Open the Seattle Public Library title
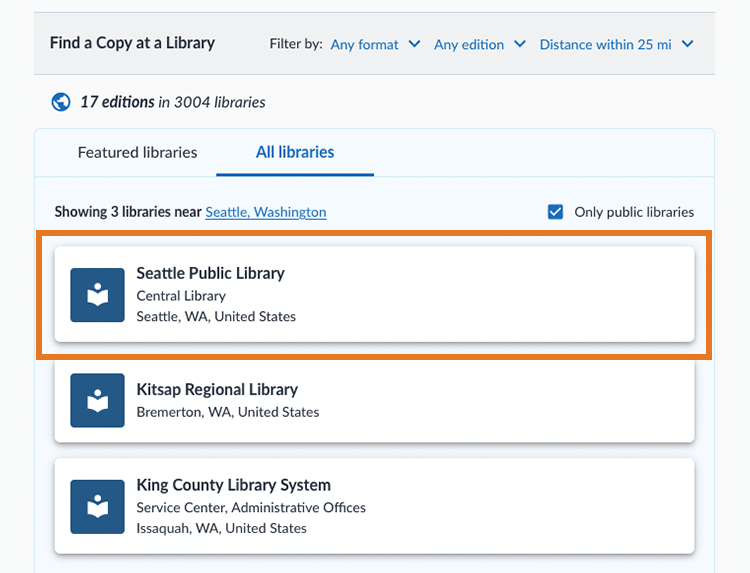 coord(210,273)
